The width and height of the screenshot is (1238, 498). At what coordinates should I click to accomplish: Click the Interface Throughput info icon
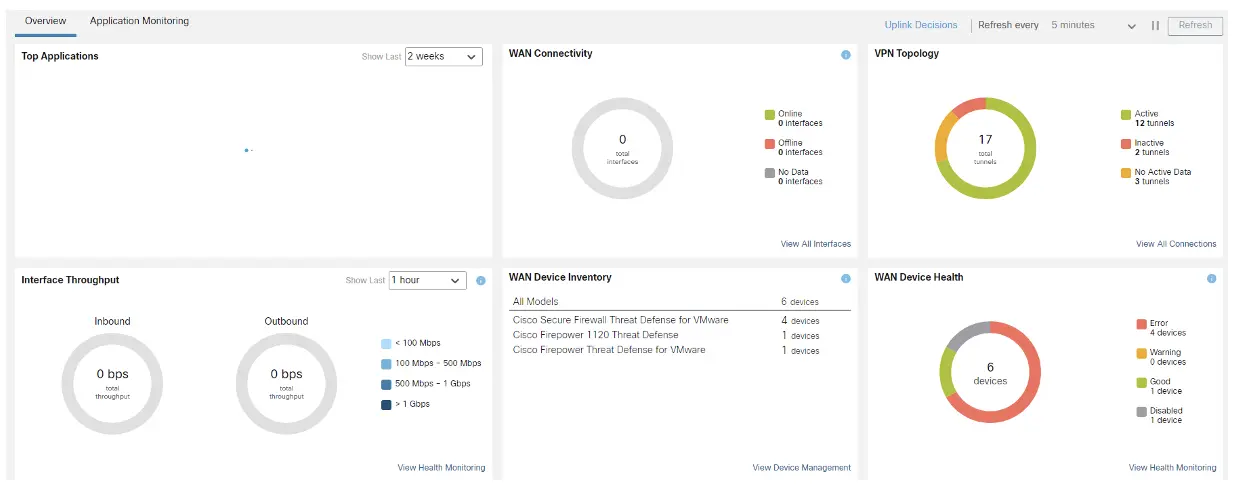click(481, 281)
